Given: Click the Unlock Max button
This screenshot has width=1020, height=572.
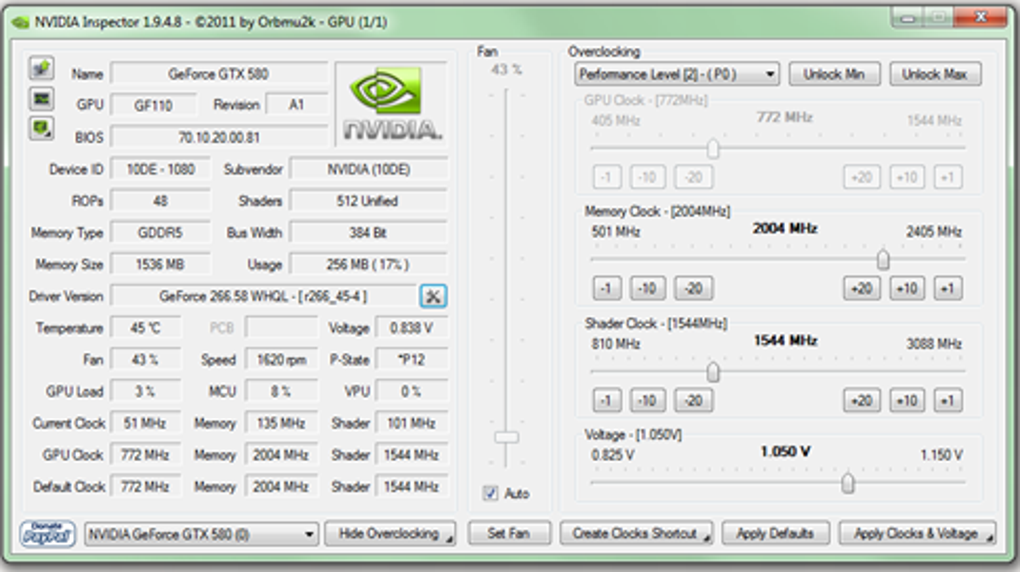Looking at the screenshot, I should click(x=935, y=74).
